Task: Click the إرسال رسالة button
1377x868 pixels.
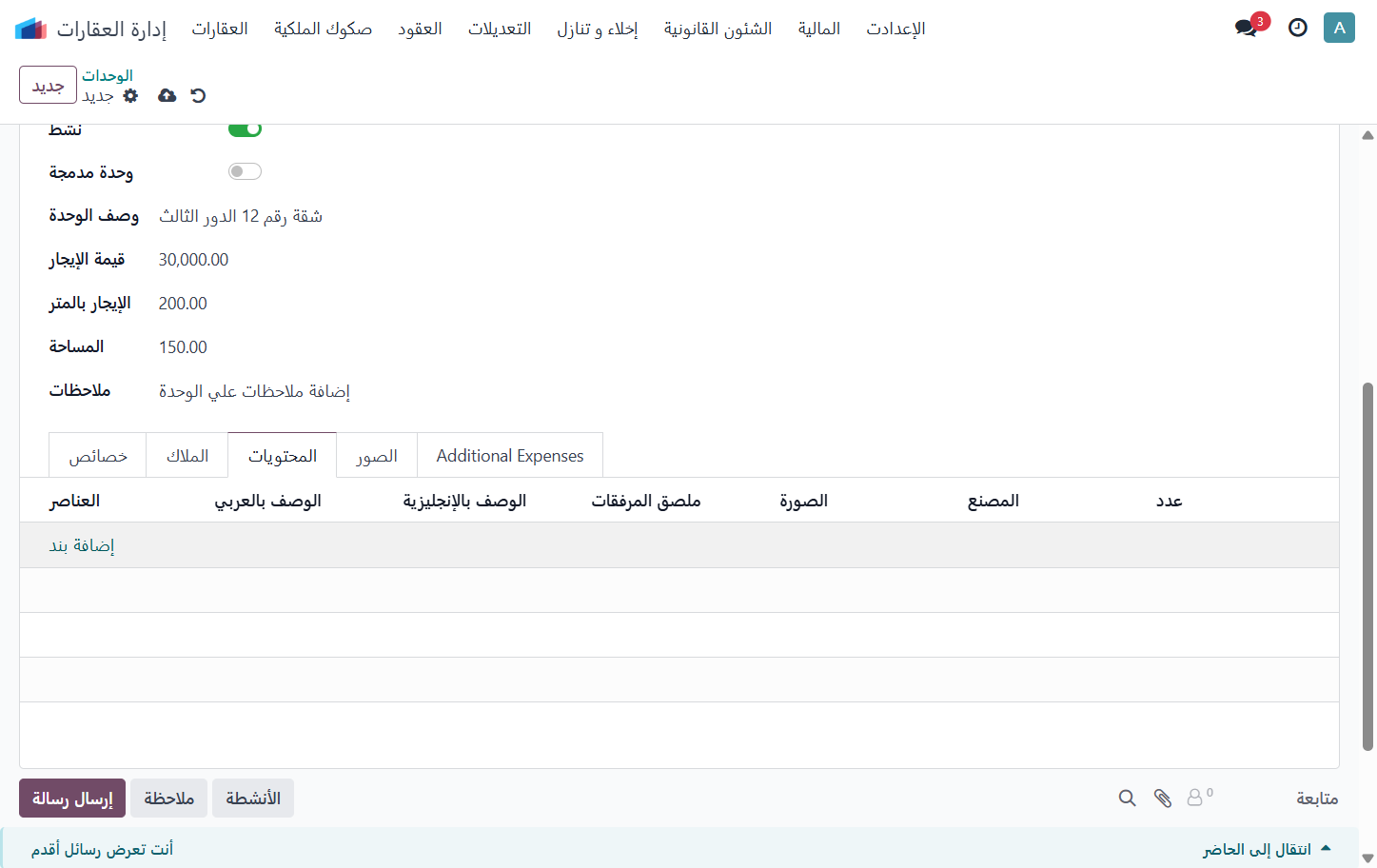Action: pos(72,798)
